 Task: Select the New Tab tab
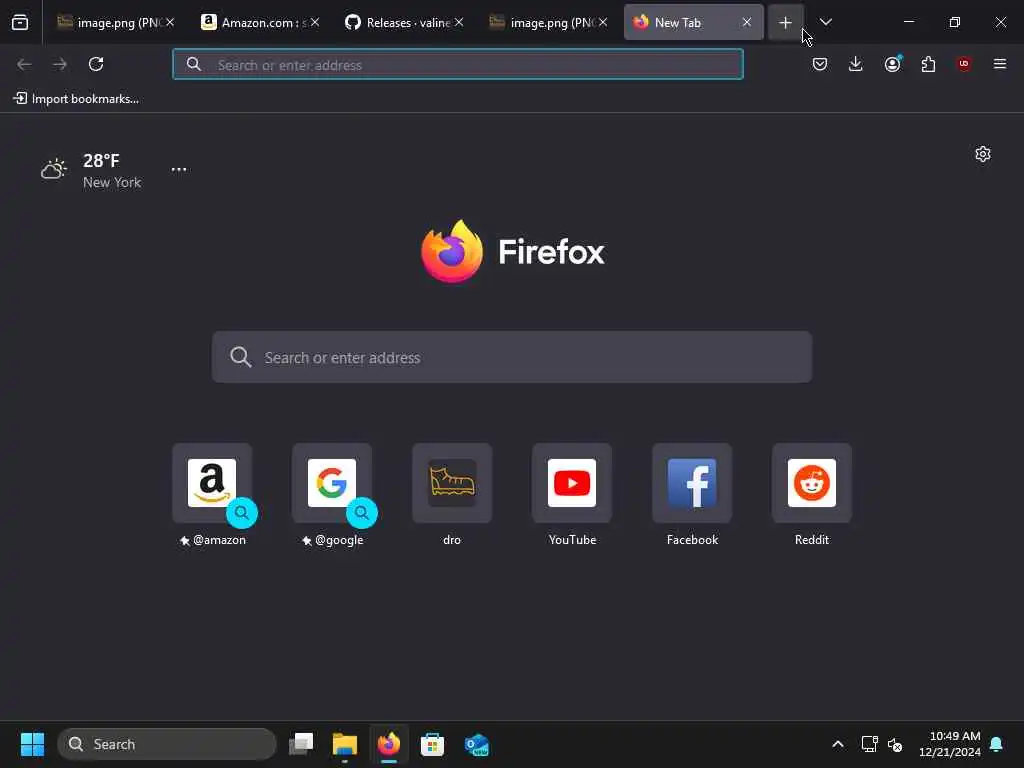tap(694, 22)
